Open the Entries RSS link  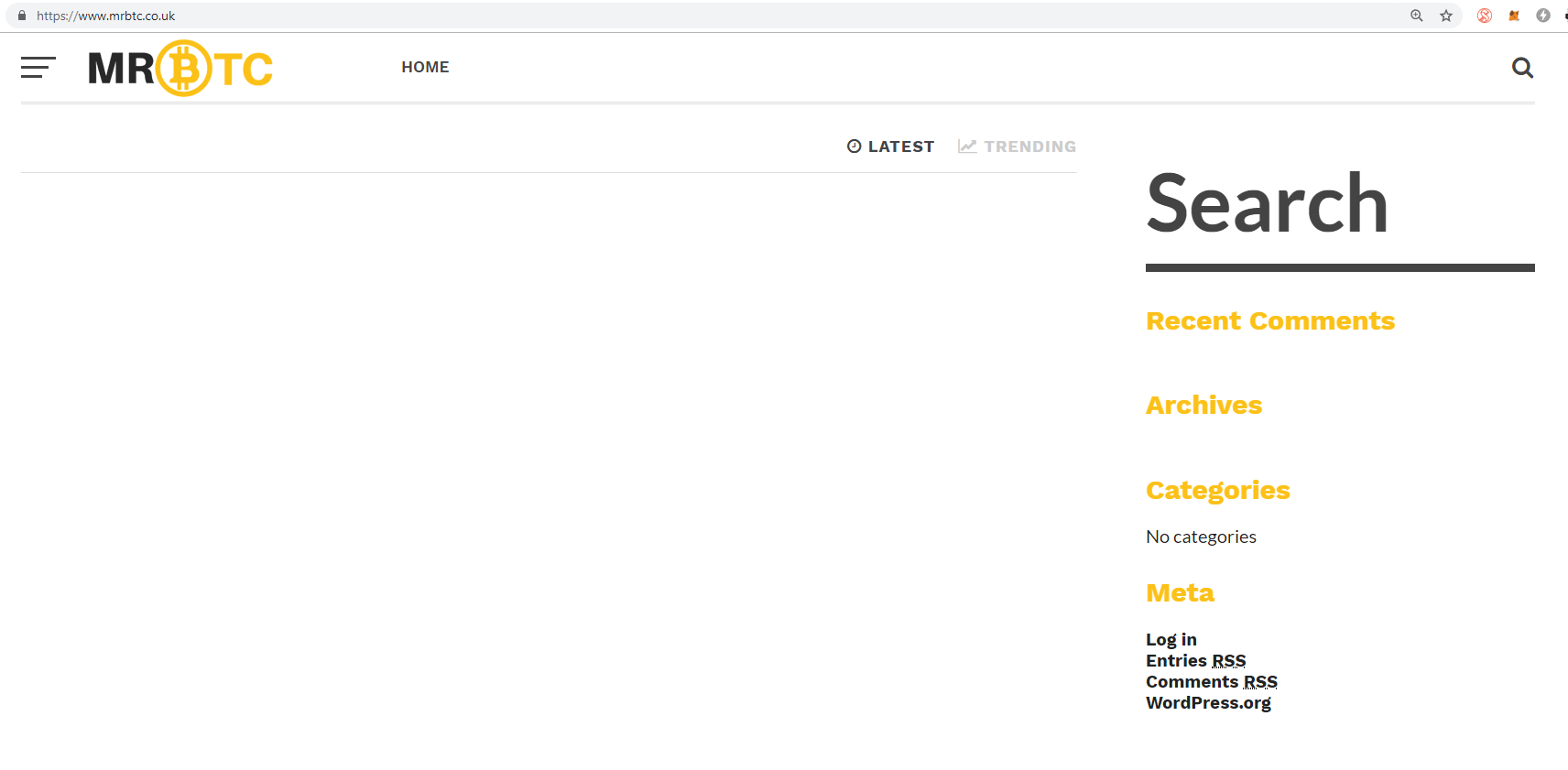pos(1196,661)
